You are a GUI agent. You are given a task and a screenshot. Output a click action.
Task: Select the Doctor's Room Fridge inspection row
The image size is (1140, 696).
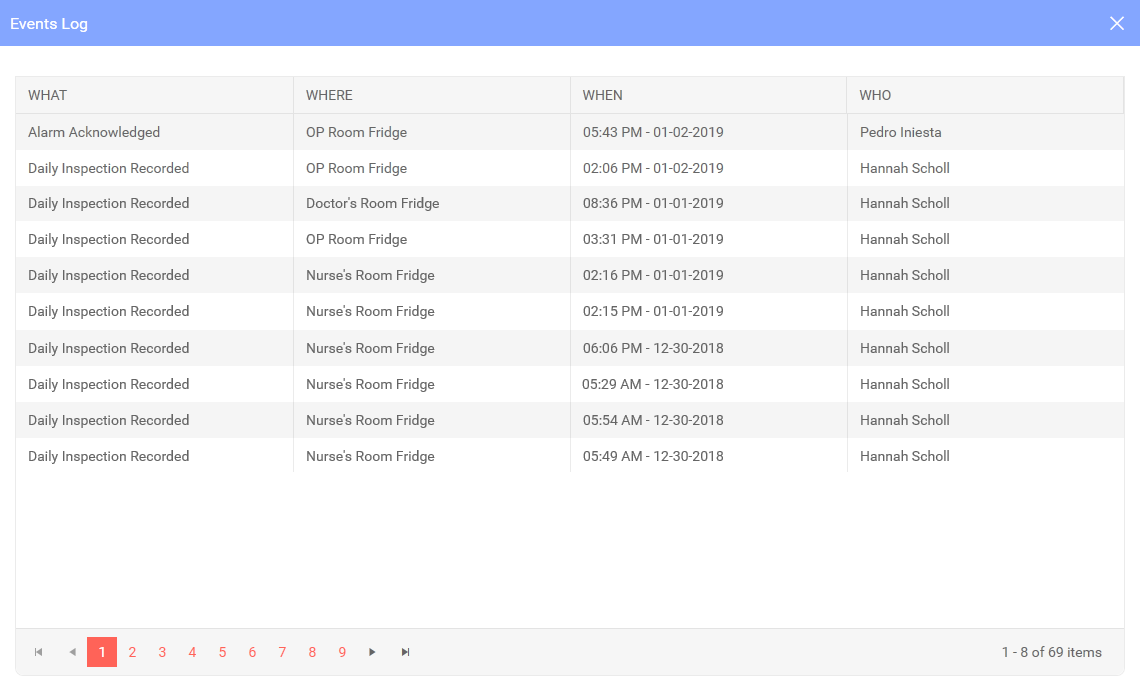371,203
